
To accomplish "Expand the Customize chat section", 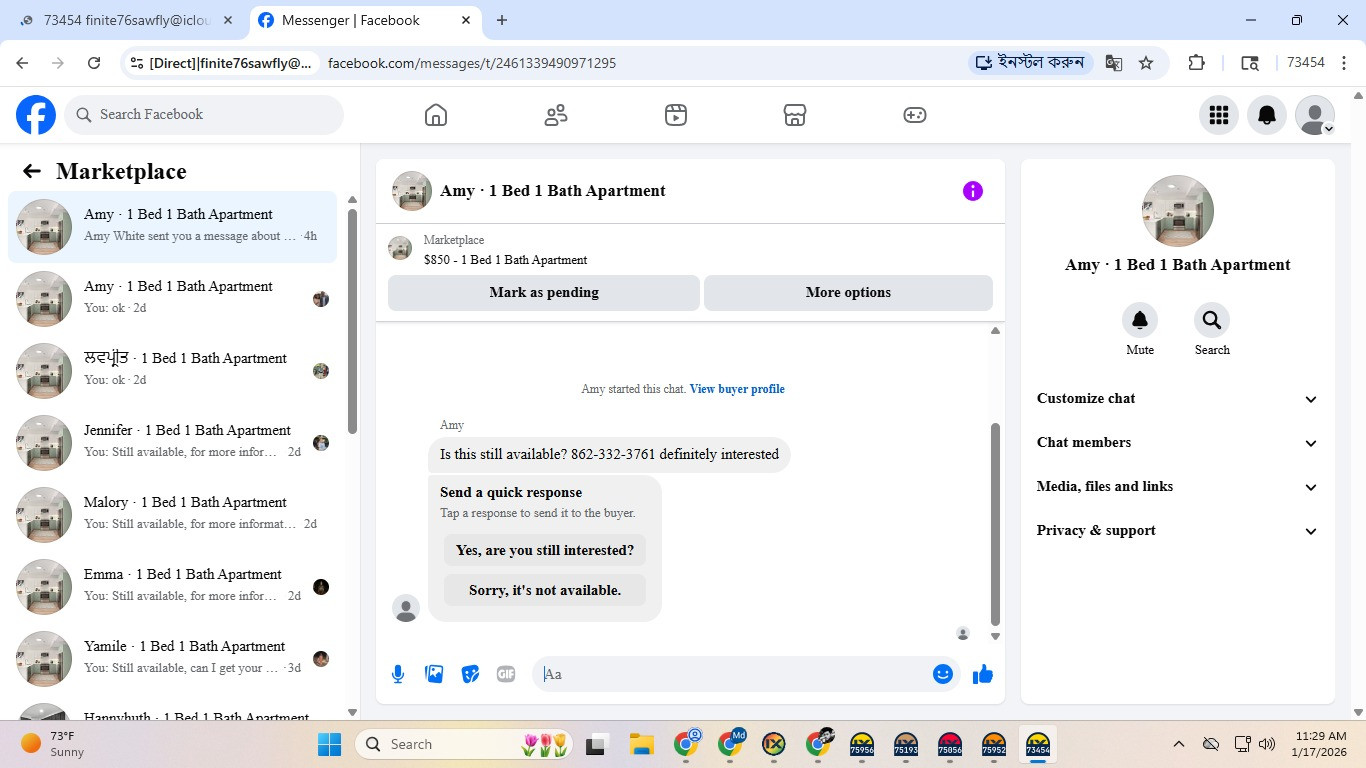I will tap(1177, 399).
